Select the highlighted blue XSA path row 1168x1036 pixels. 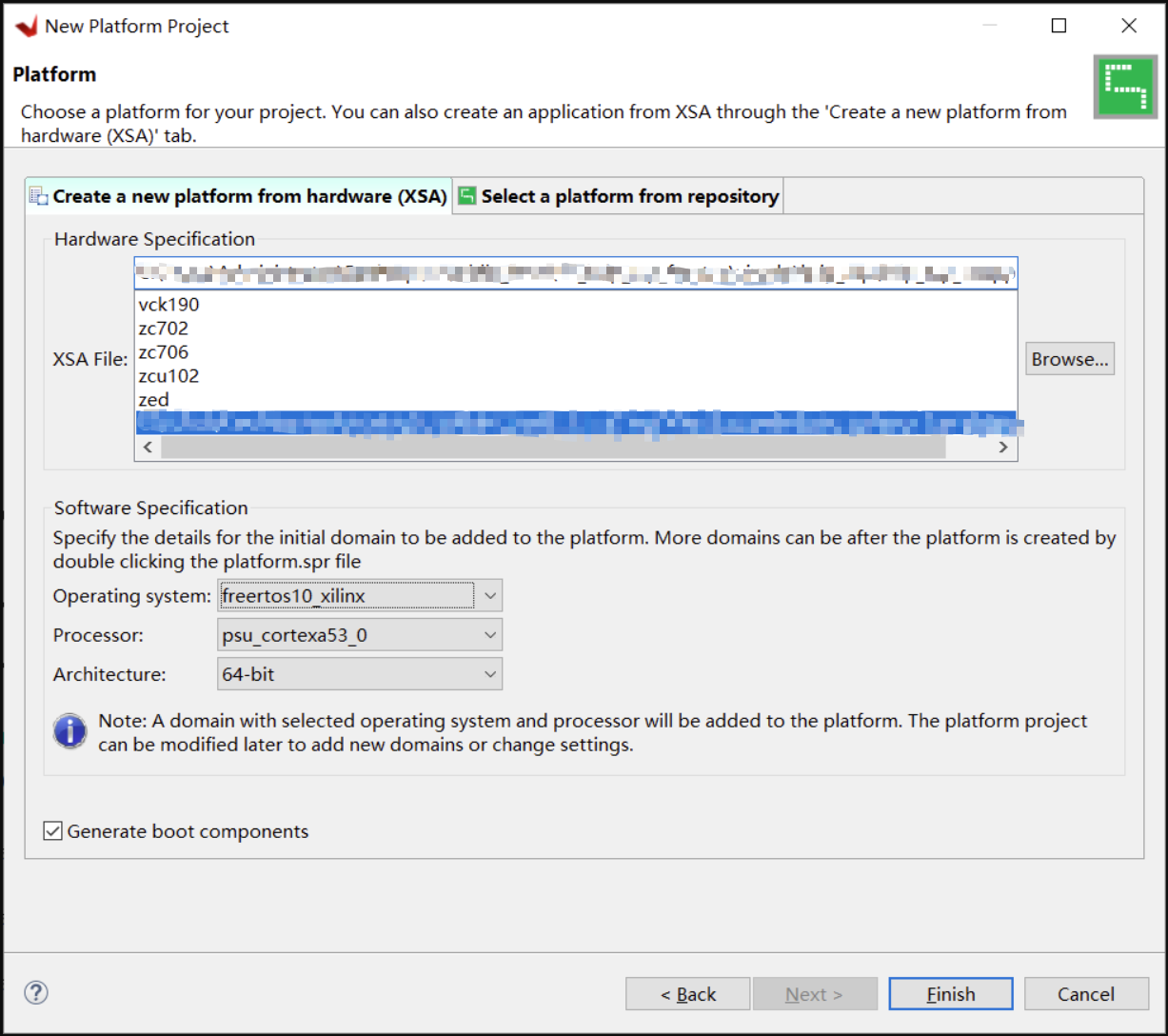point(576,423)
